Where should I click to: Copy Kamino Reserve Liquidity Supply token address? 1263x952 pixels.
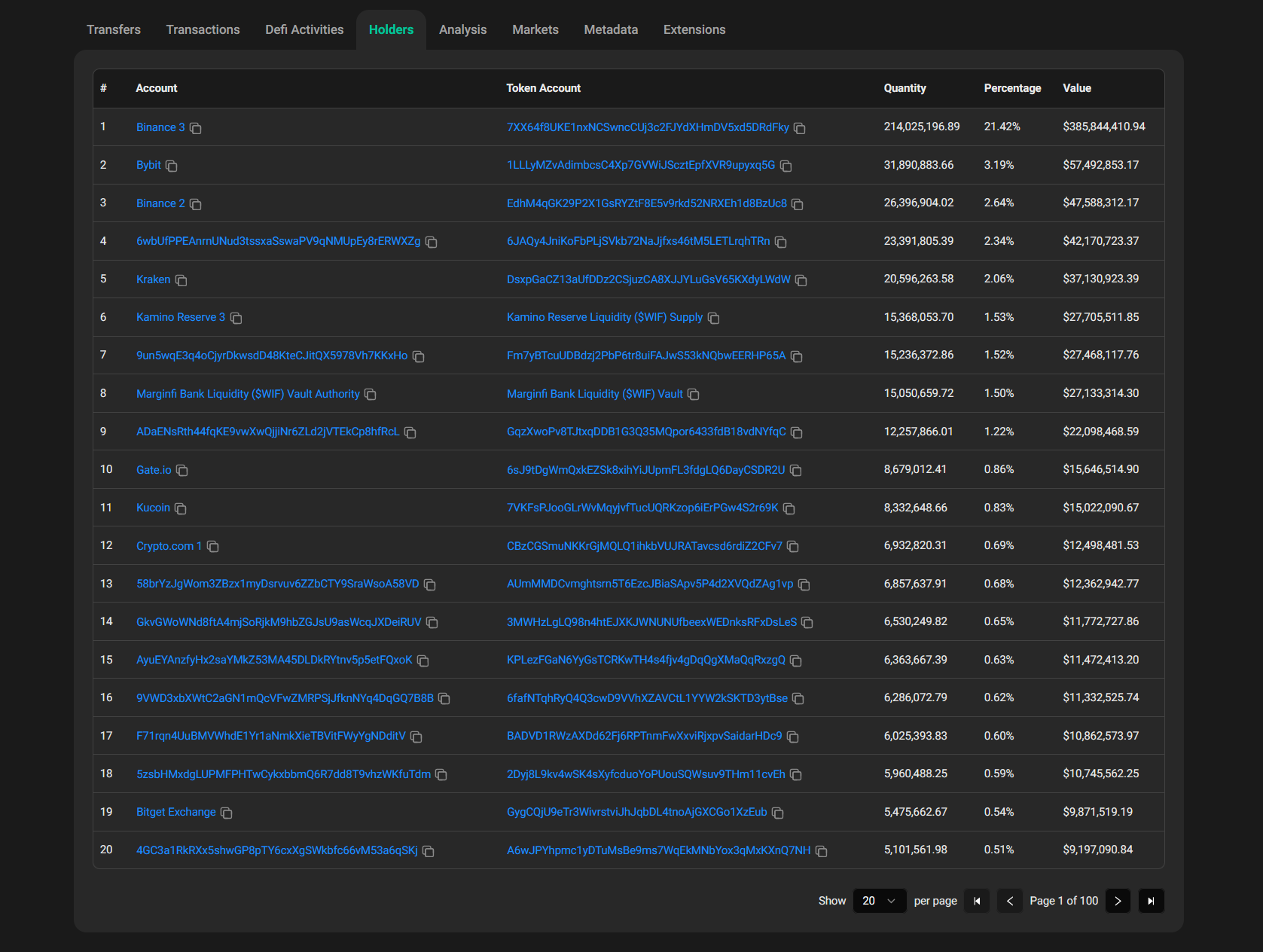(714, 318)
